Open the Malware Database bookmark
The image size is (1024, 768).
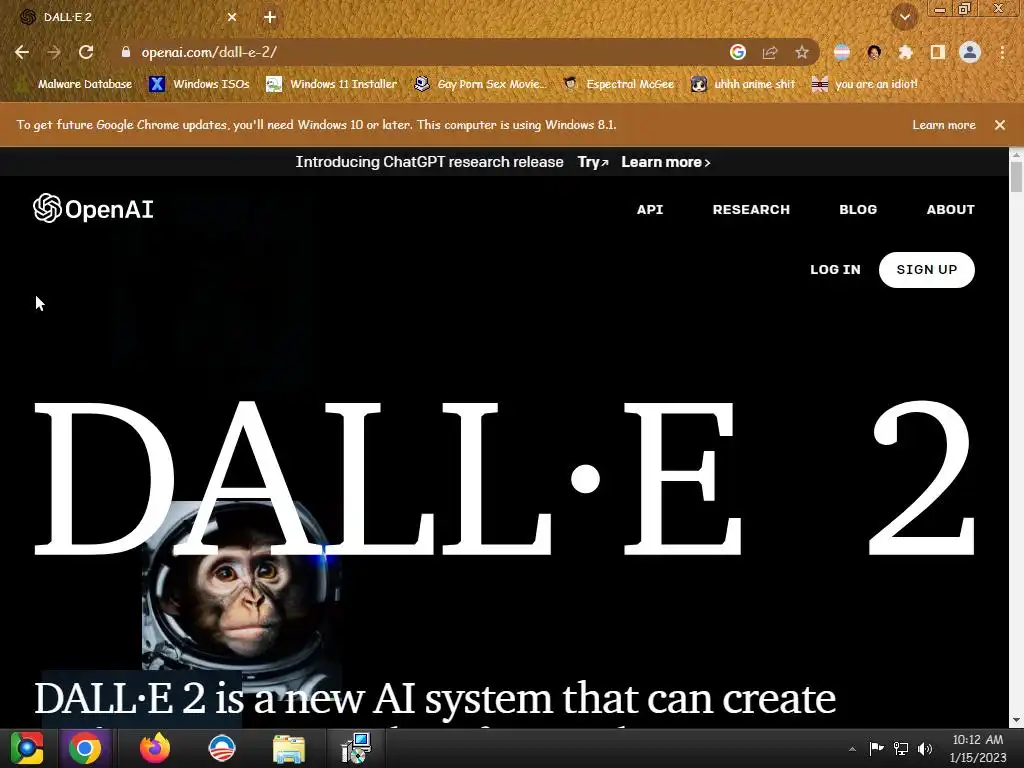click(76, 84)
